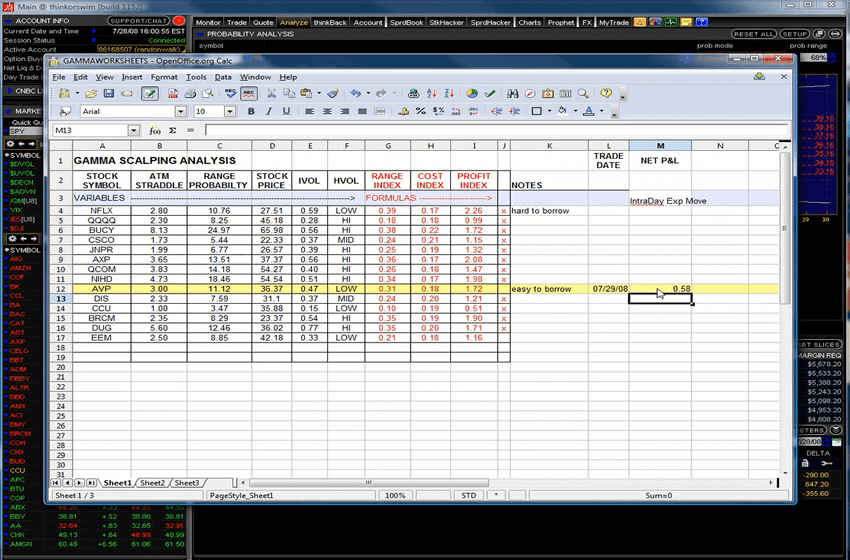Undo the last action

(x=355, y=93)
